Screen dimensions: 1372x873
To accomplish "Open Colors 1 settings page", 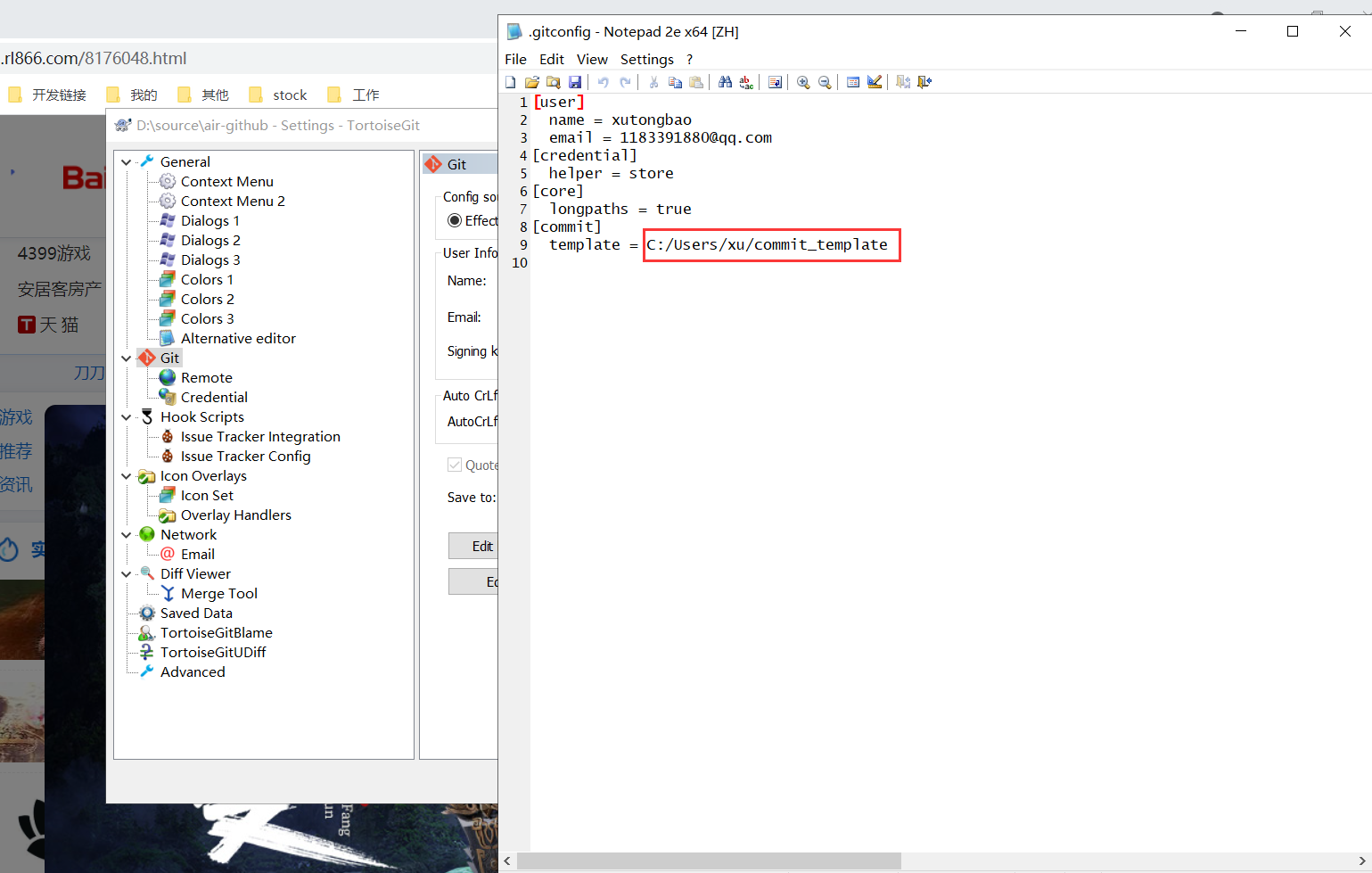I will pos(207,280).
